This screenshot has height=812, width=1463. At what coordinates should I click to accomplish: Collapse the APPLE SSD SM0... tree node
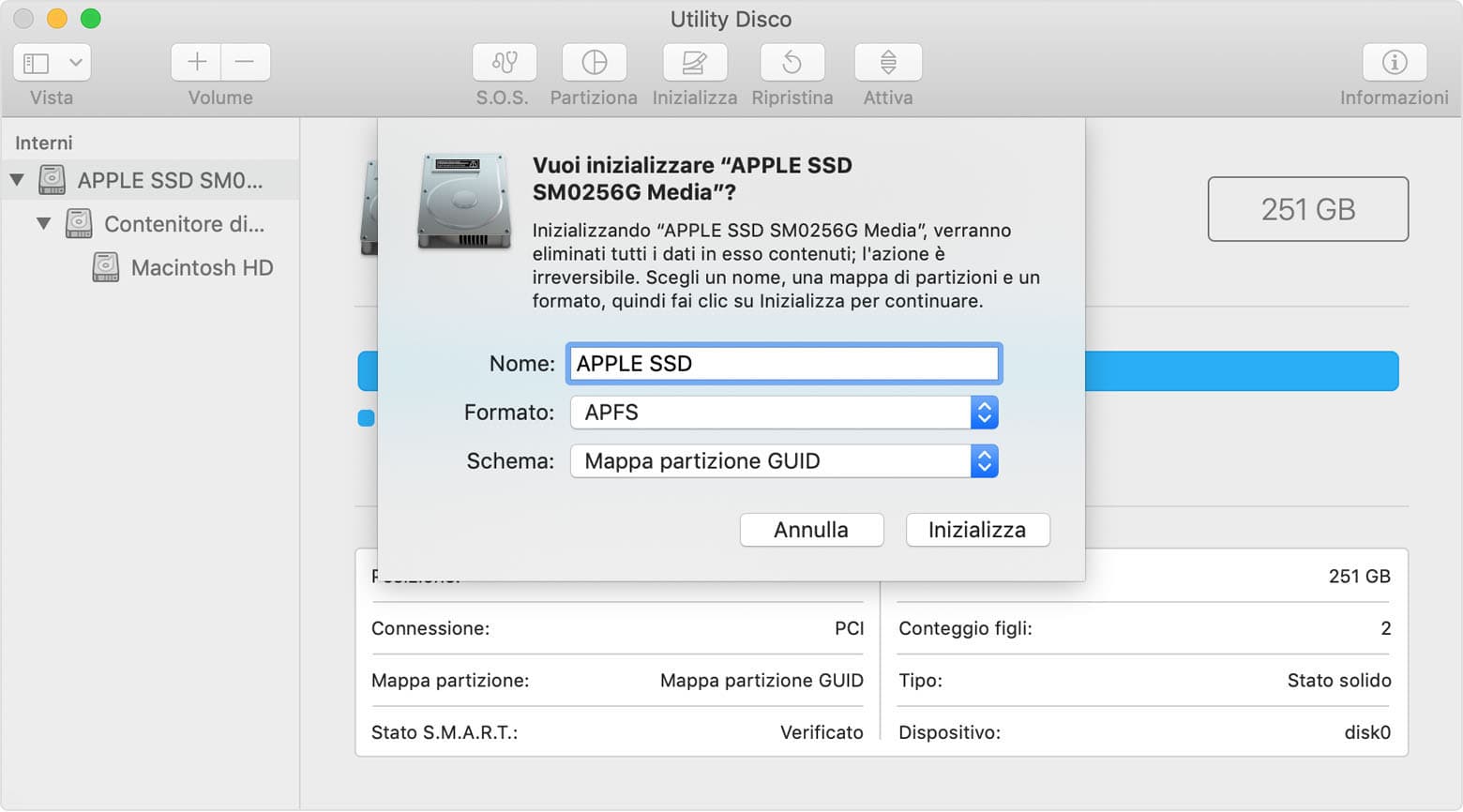17,179
